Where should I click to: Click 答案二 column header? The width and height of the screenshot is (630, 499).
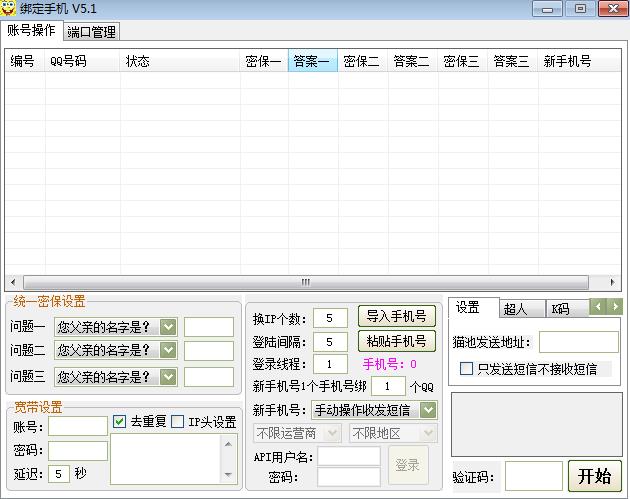pos(413,61)
